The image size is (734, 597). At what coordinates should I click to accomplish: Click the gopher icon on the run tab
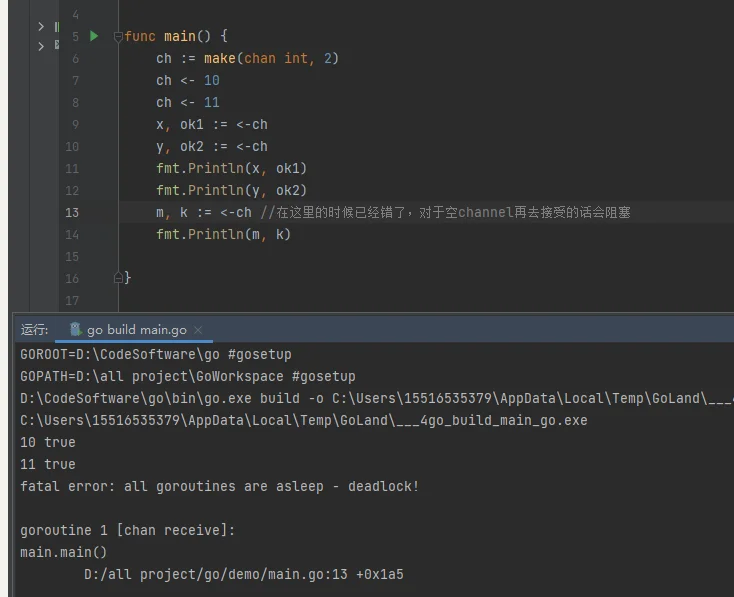coord(76,330)
